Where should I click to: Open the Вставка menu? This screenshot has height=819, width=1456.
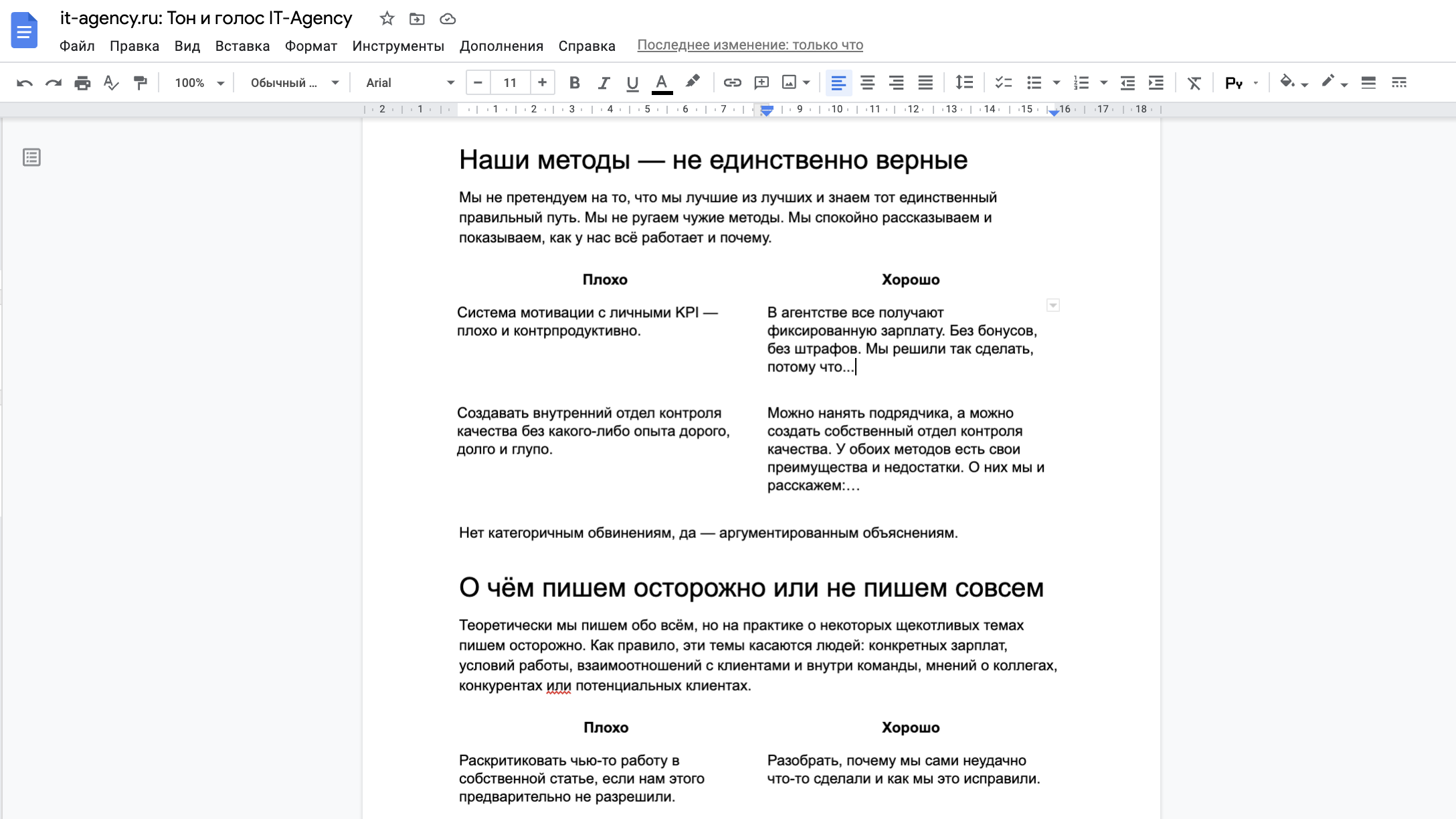pos(242,46)
